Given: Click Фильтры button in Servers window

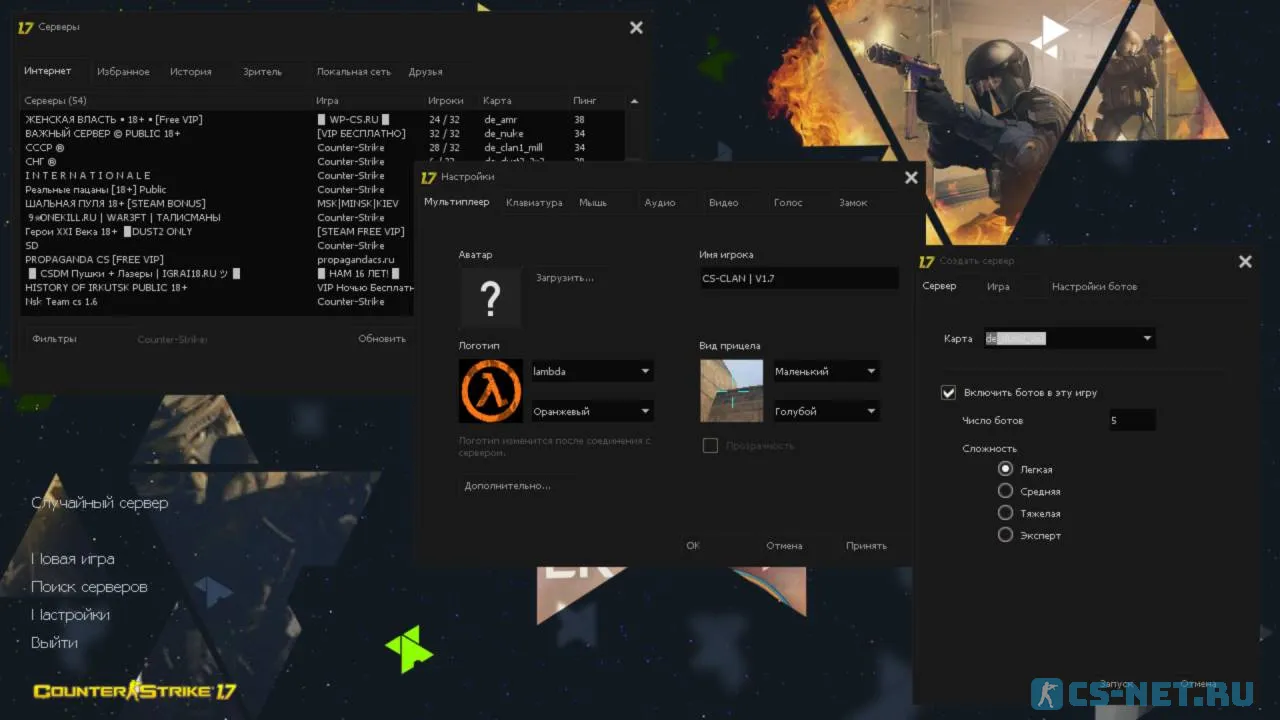Looking at the screenshot, I should 54,339.
